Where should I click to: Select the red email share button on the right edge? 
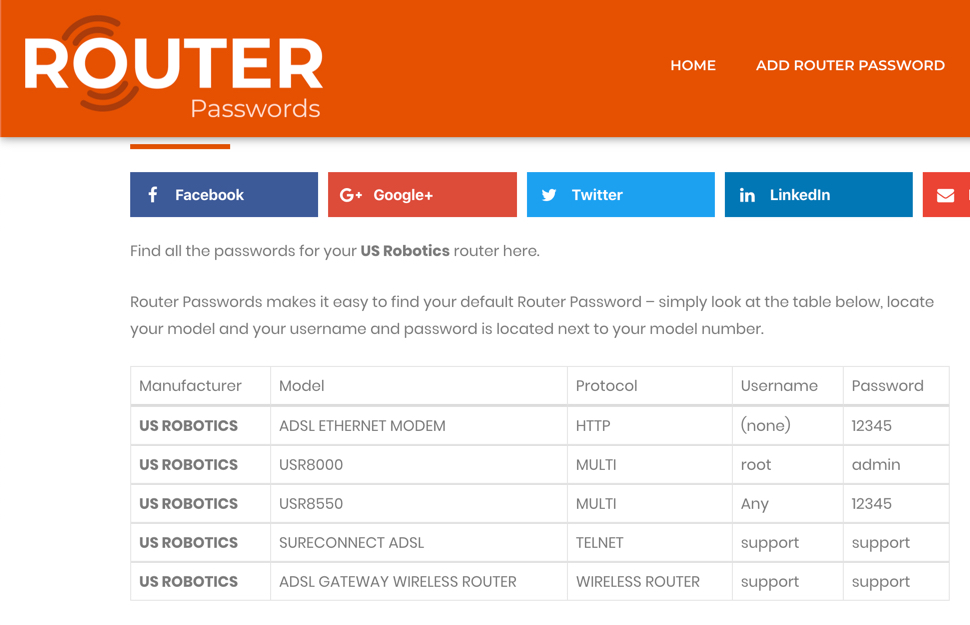[944, 194]
